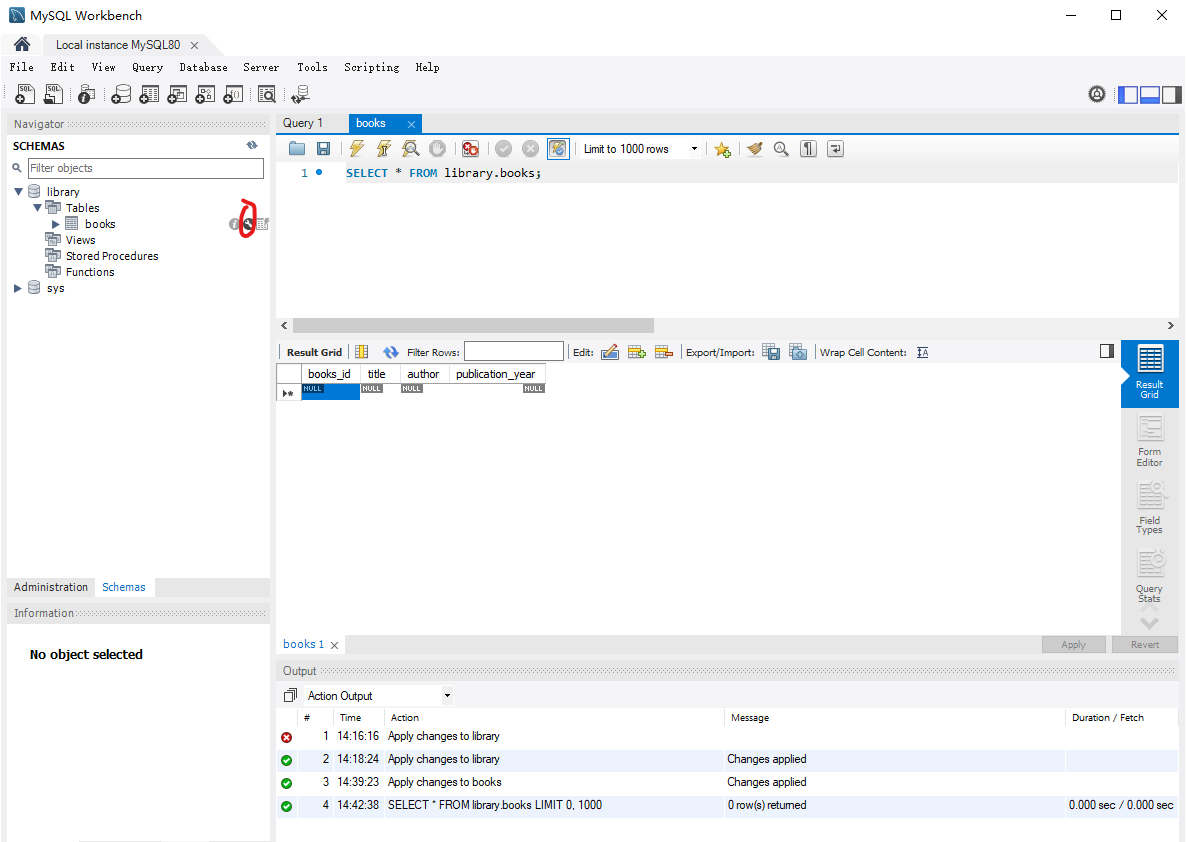Execute statement under cursor icon
Image resolution: width=1186 pixels, height=842 pixels.
tap(383, 148)
